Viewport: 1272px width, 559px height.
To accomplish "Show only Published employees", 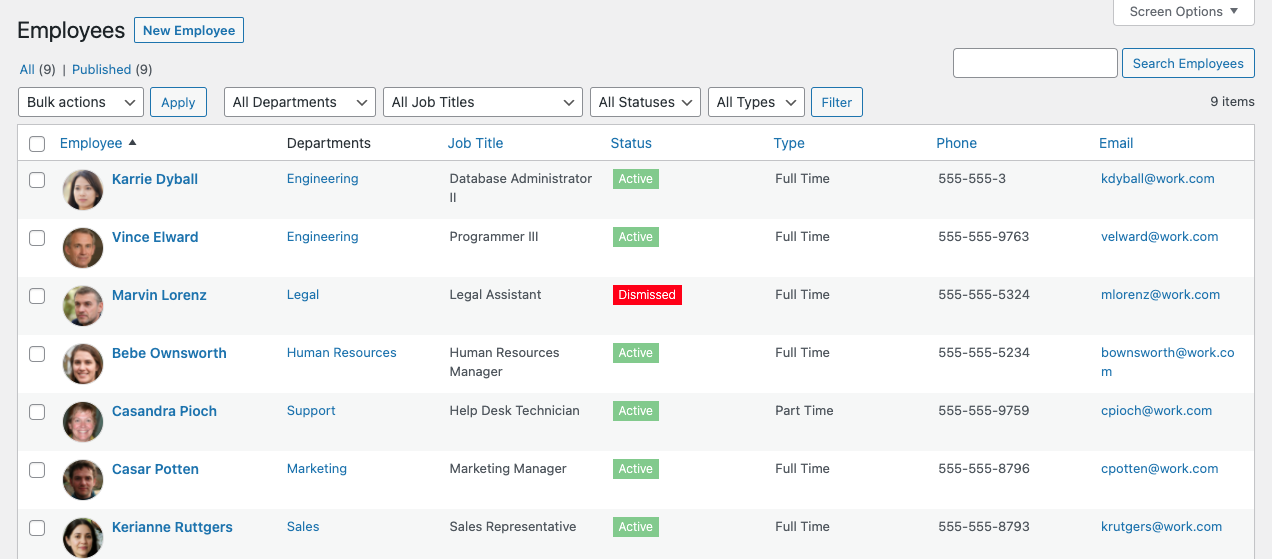I will [101, 70].
